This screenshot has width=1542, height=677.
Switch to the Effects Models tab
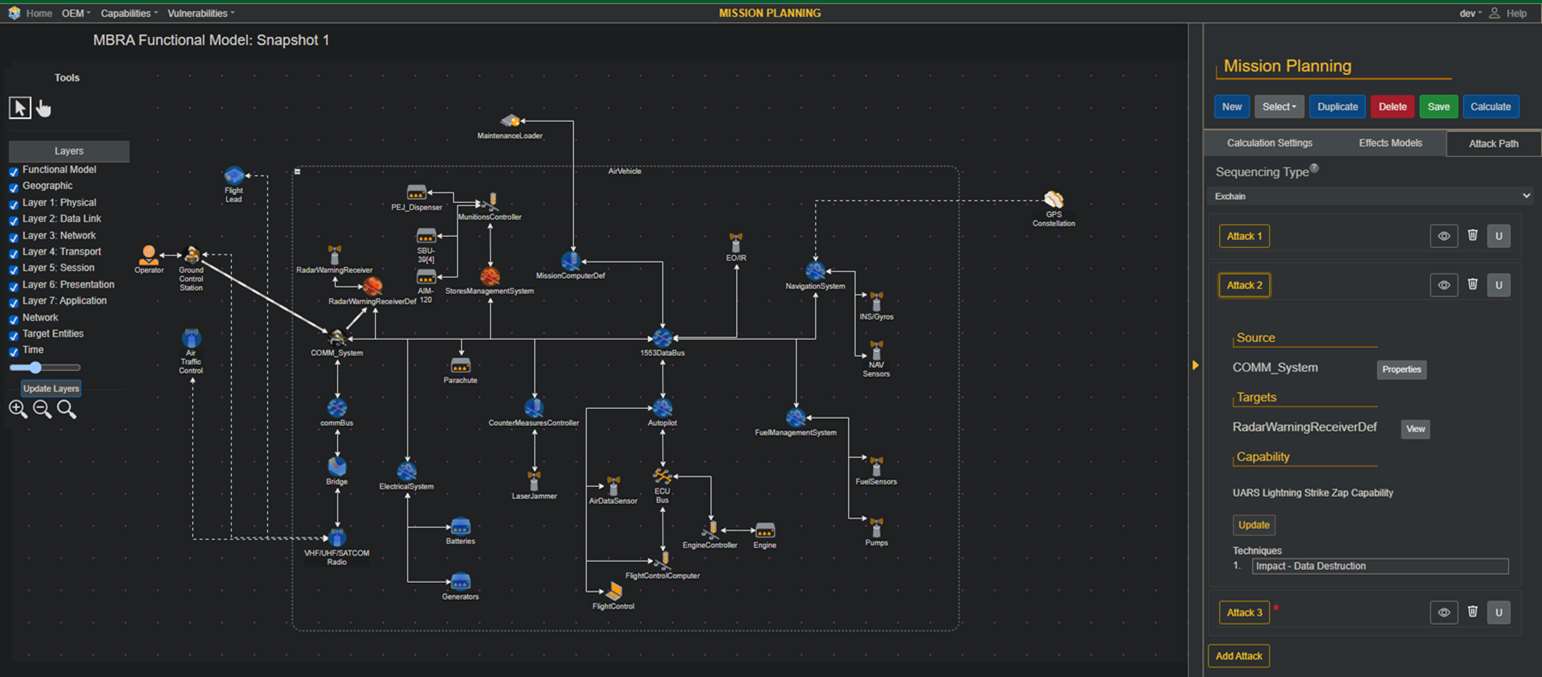coord(1389,143)
